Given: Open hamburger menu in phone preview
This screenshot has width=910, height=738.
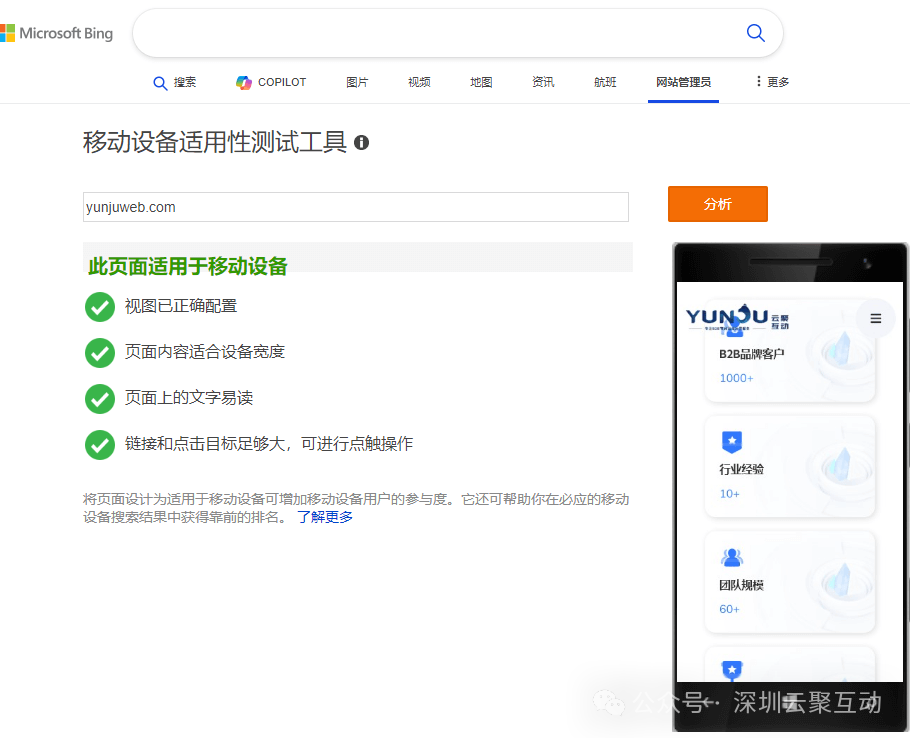Looking at the screenshot, I should coord(876,319).
